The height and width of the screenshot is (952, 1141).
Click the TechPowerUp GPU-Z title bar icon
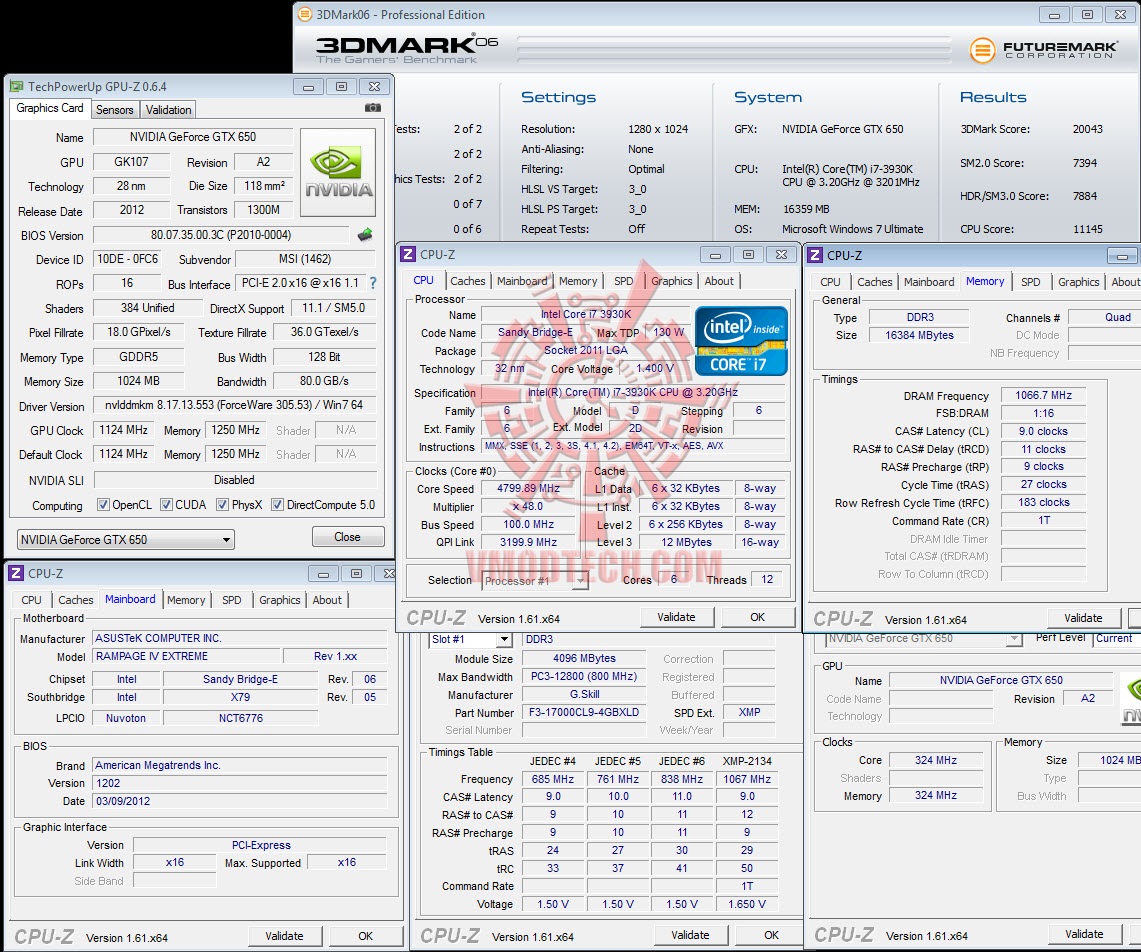(16, 87)
